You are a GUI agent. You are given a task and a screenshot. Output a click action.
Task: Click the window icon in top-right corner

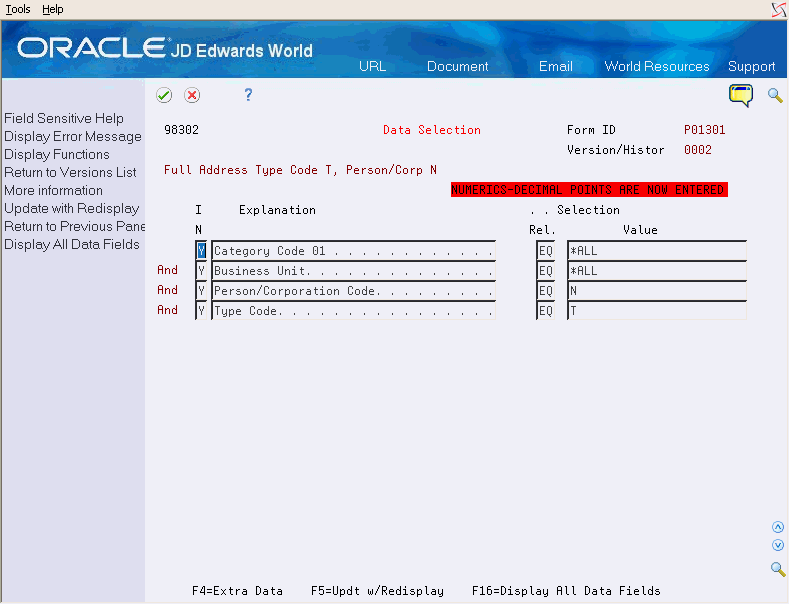click(778, 9)
